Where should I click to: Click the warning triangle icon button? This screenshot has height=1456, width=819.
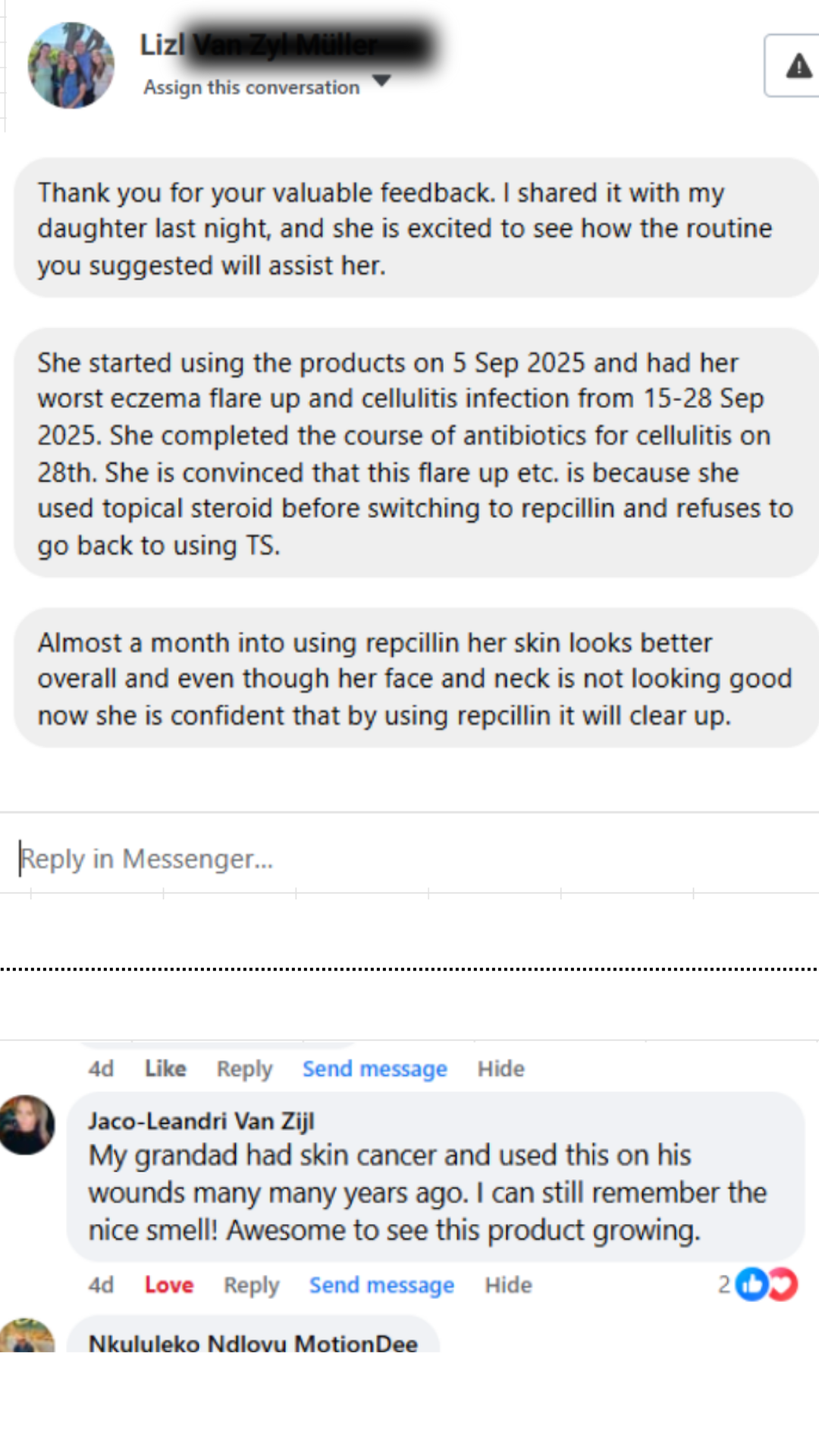pos(797,67)
